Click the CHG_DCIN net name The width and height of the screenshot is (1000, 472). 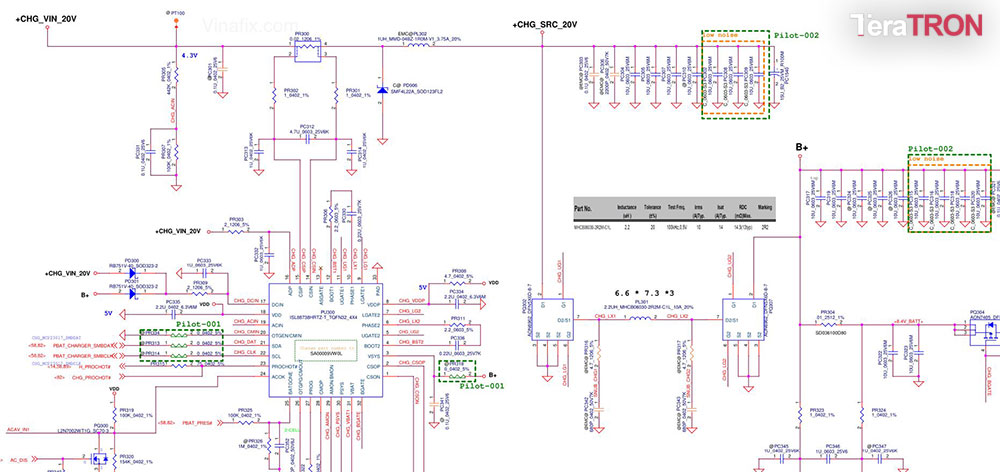coord(246,300)
